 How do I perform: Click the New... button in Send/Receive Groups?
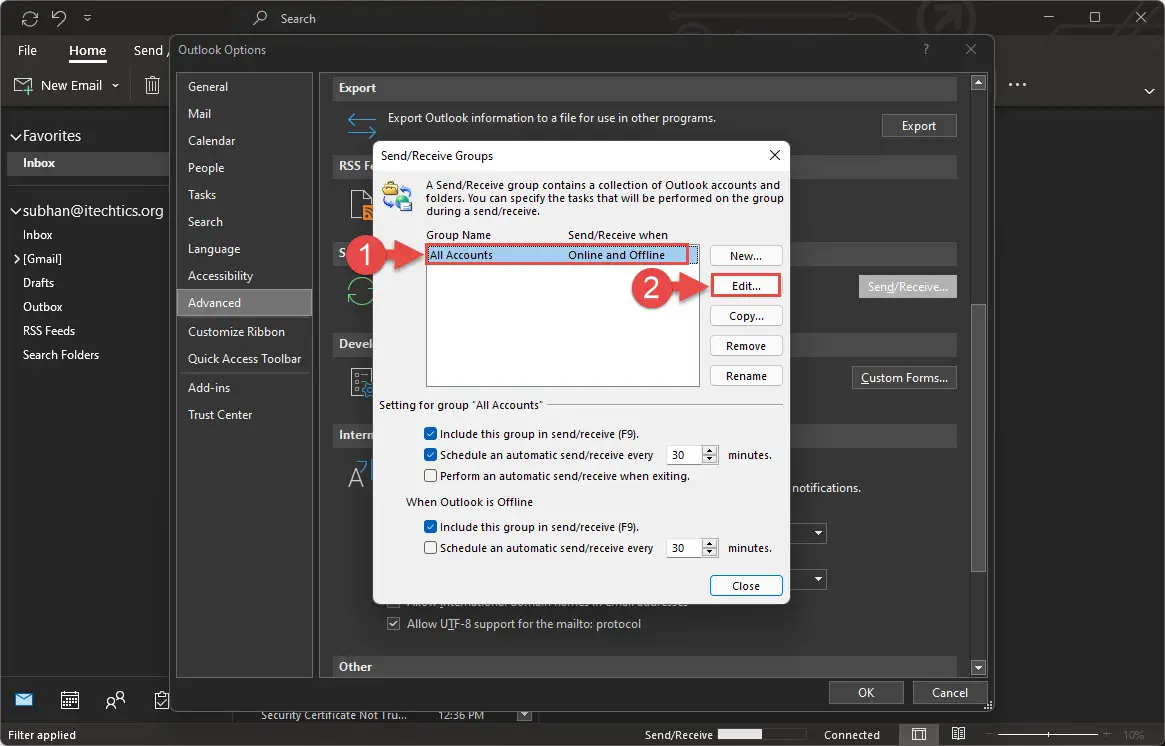pyautogui.click(x=746, y=256)
